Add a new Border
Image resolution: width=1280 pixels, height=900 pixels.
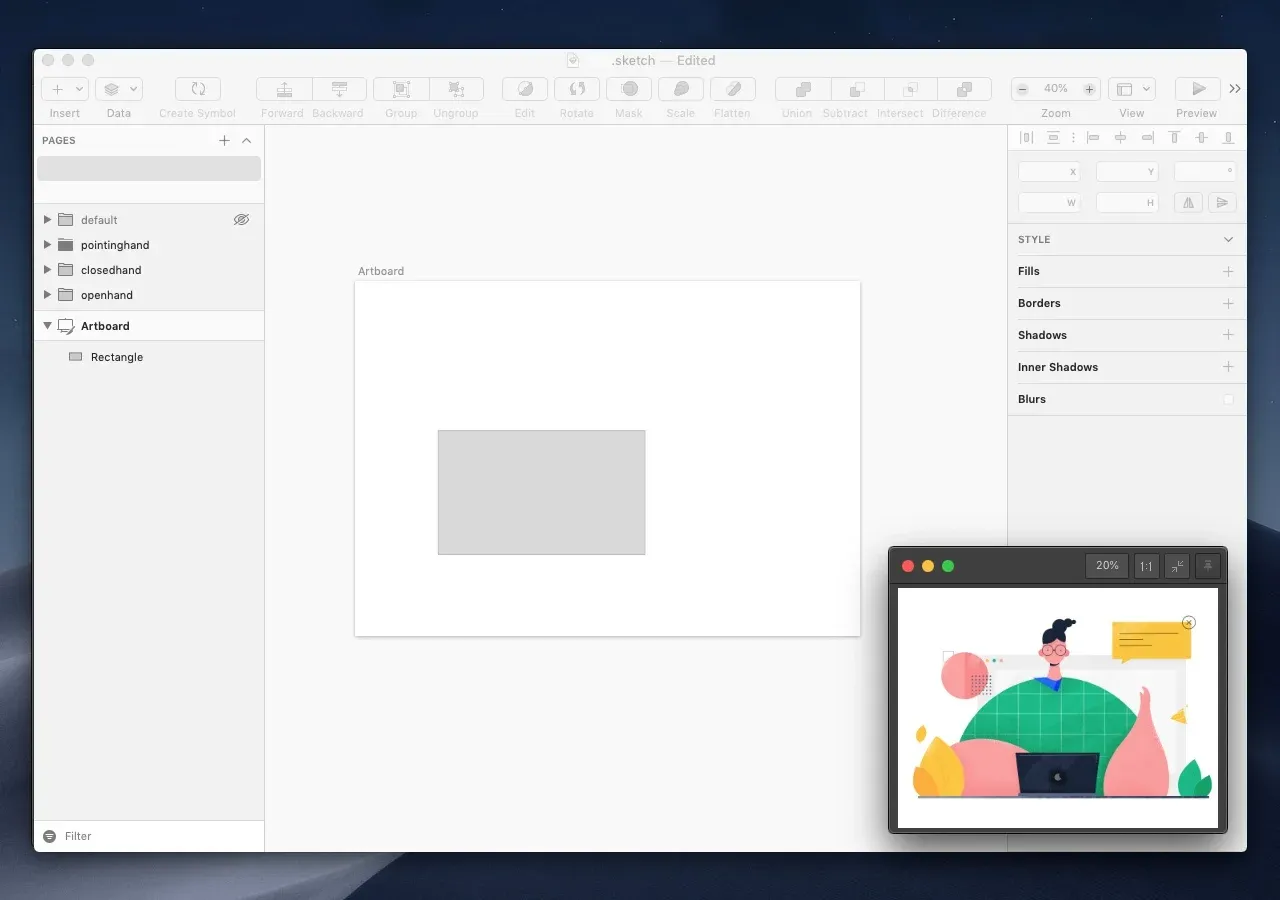[x=1228, y=303]
